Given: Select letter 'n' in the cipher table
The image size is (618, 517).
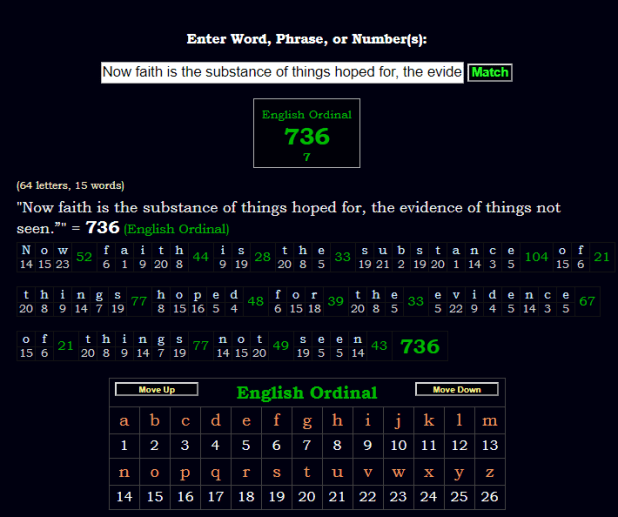Looking at the screenshot, I should click(x=124, y=471).
